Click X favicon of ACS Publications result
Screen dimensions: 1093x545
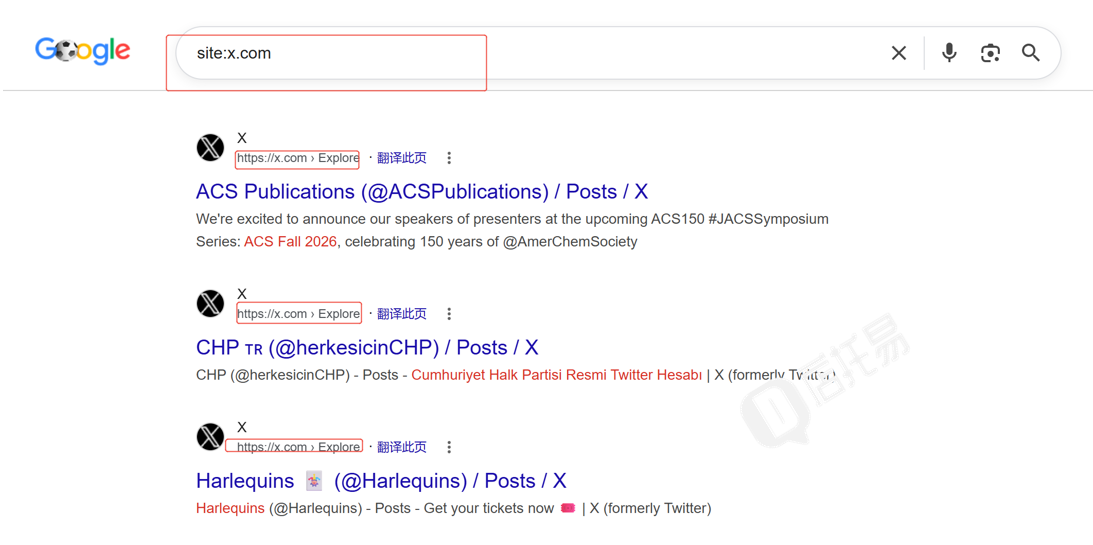pyautogui.click(x=210, y=148)
